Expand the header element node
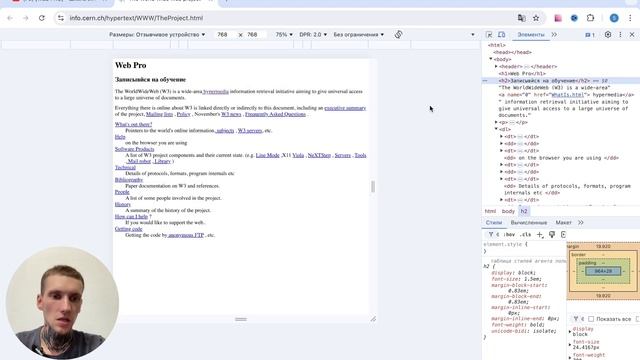640x360 pixels. (x=496, y=66)
